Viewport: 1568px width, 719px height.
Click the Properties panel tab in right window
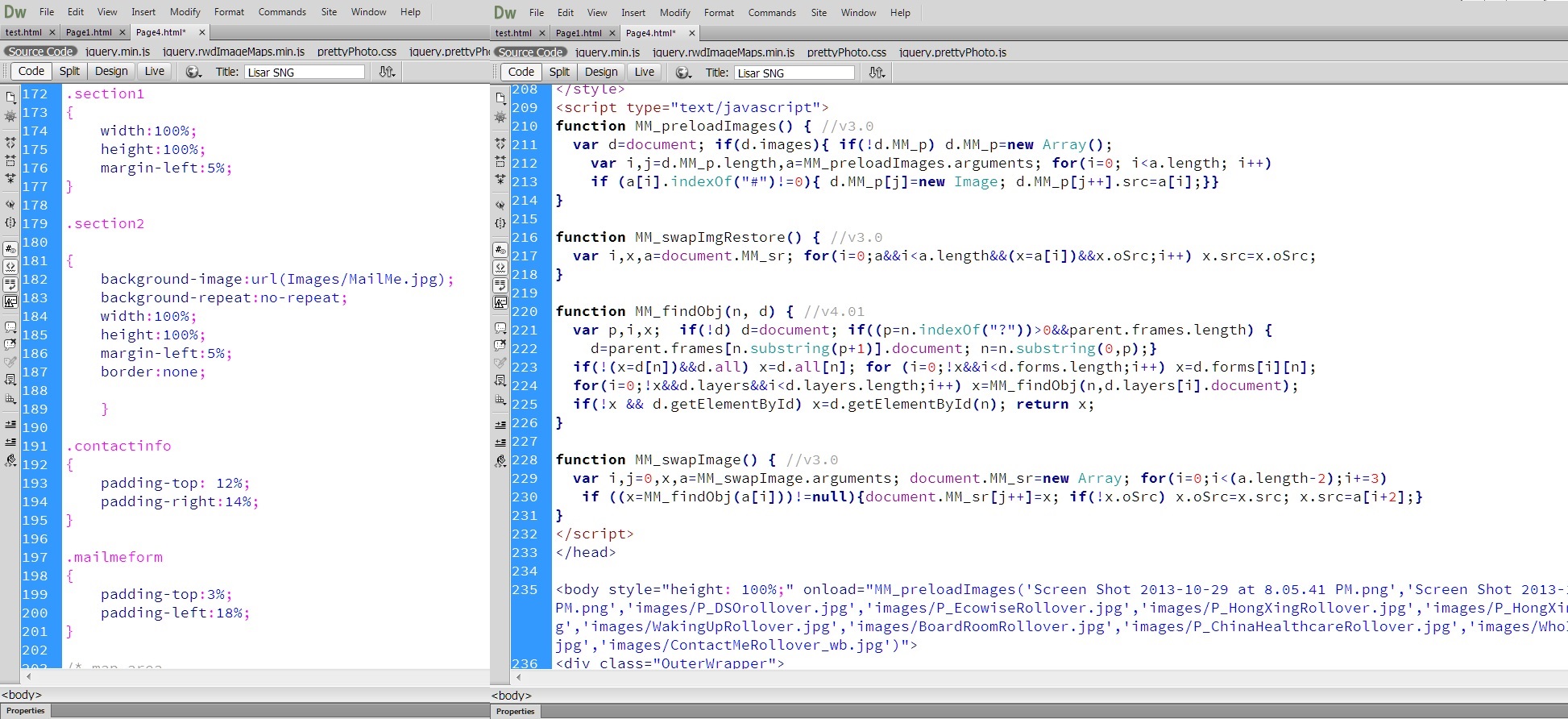pyautogui.click(x=516, y=712)
